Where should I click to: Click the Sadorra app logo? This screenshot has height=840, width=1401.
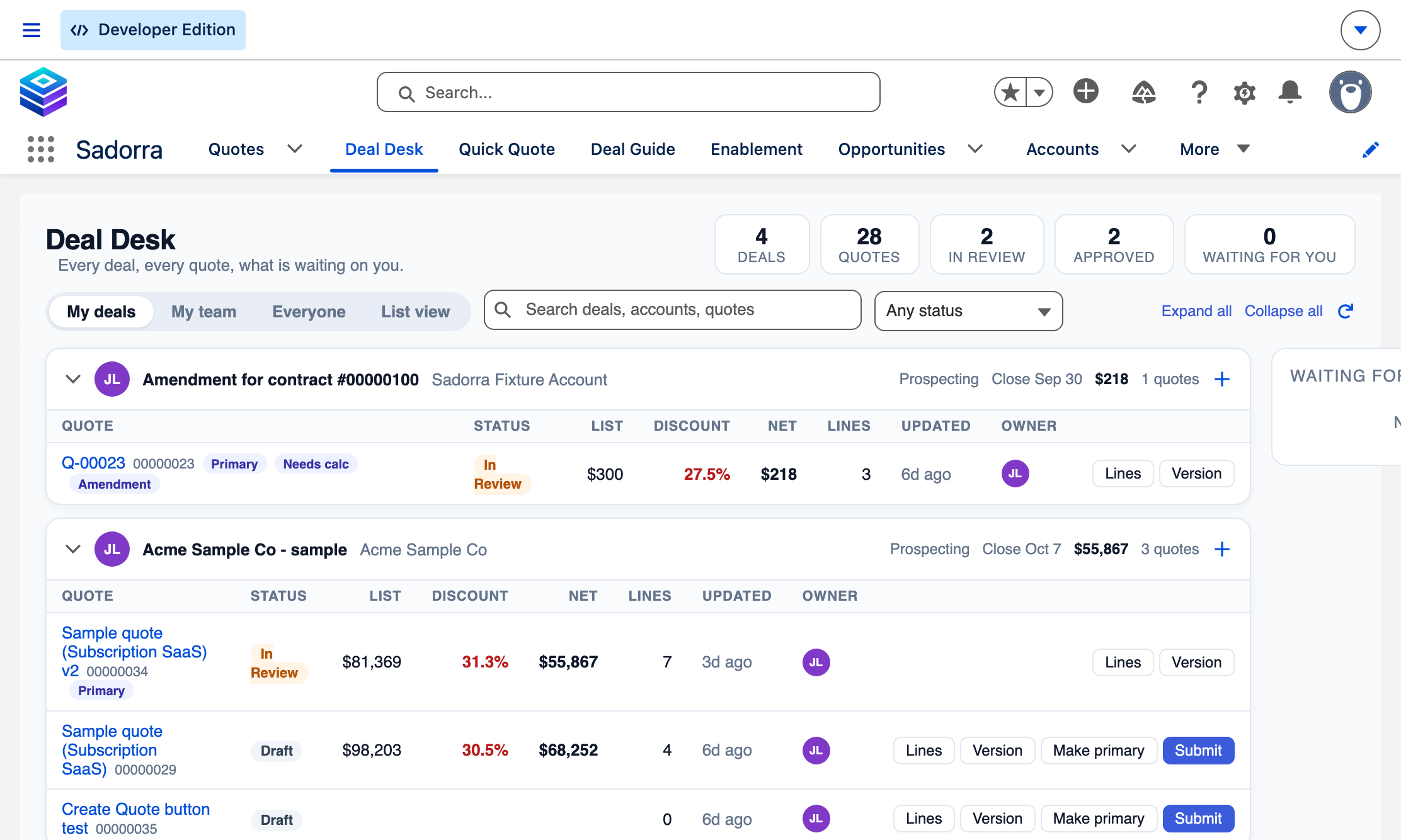pyautogui.click(x=43, y=92)
